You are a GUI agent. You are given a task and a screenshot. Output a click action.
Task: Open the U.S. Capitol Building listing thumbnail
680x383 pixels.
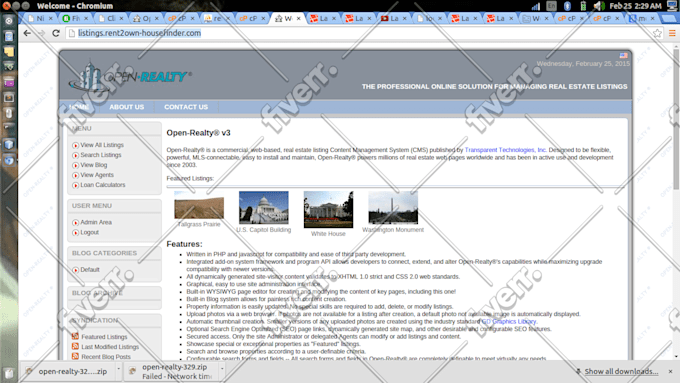click(x=264, y=208)
